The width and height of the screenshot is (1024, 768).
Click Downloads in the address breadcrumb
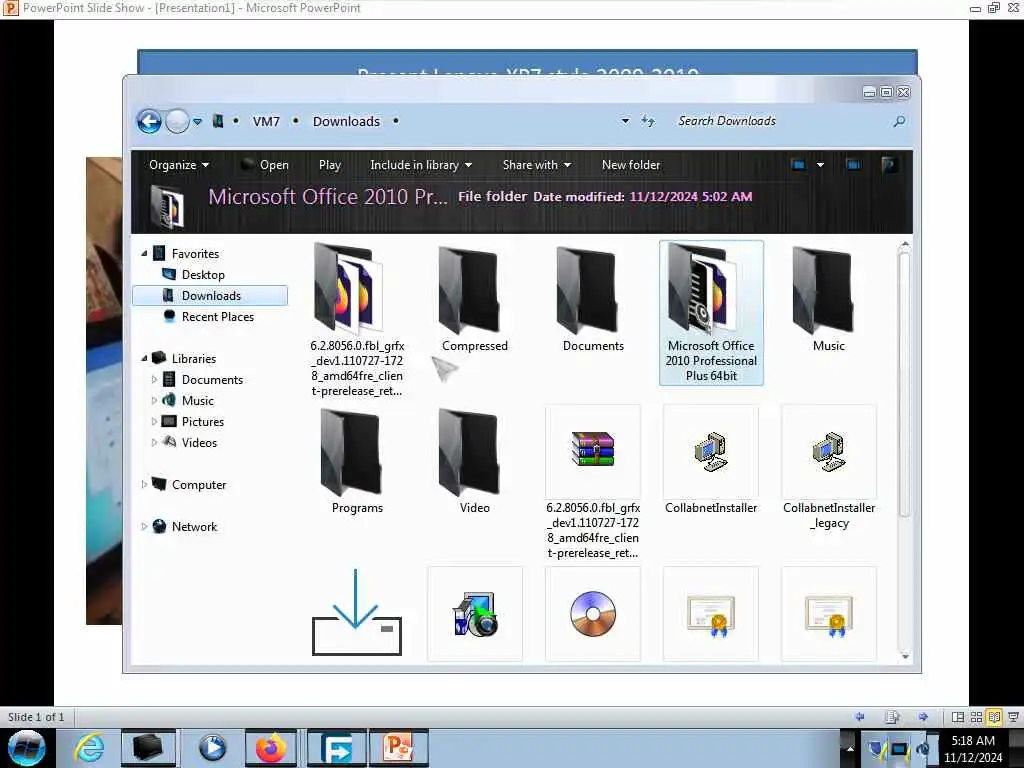(346, 121)
